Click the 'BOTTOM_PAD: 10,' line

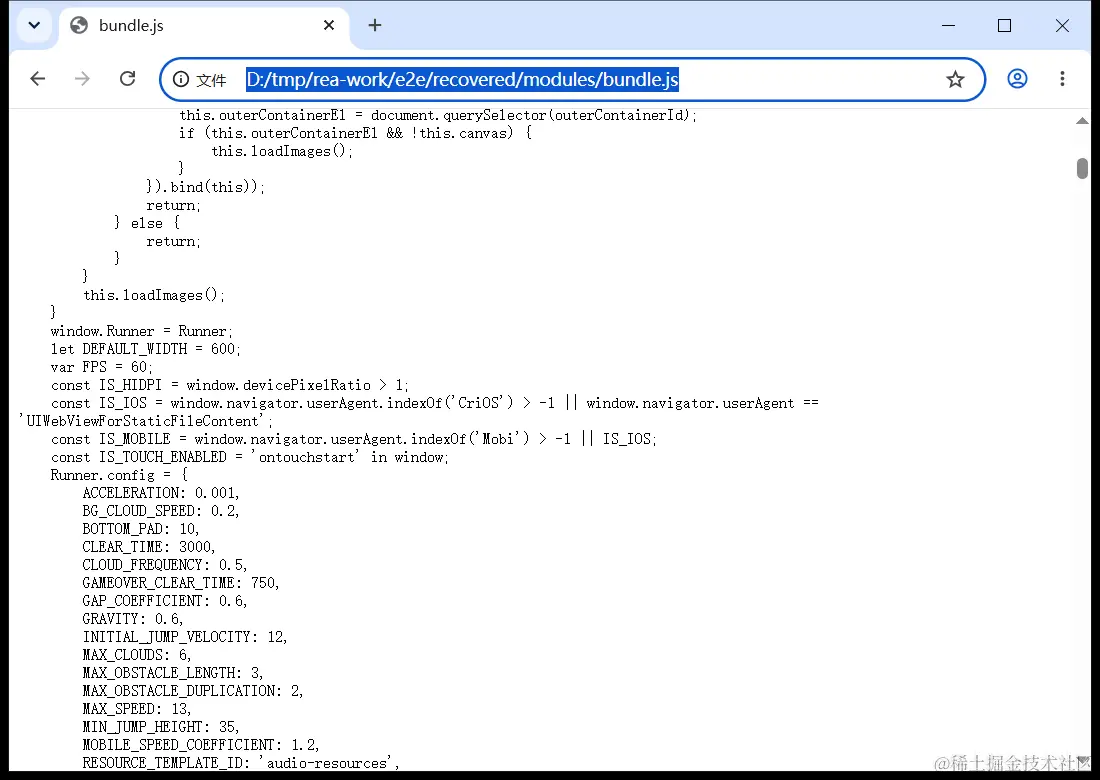[x=140, y=529]
